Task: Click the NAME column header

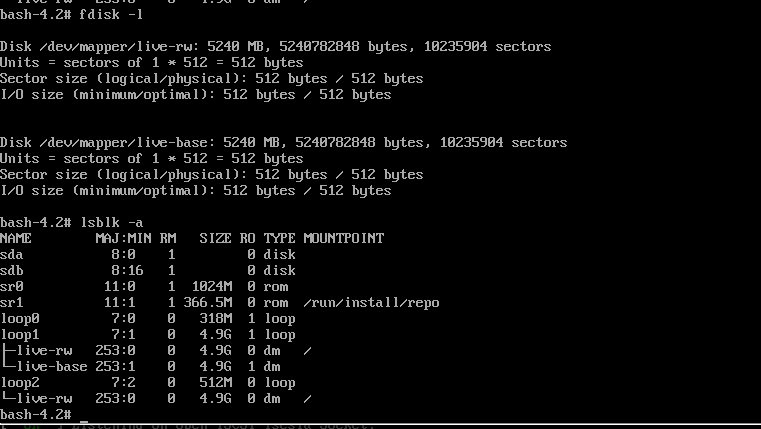Action: click(16, 238)
